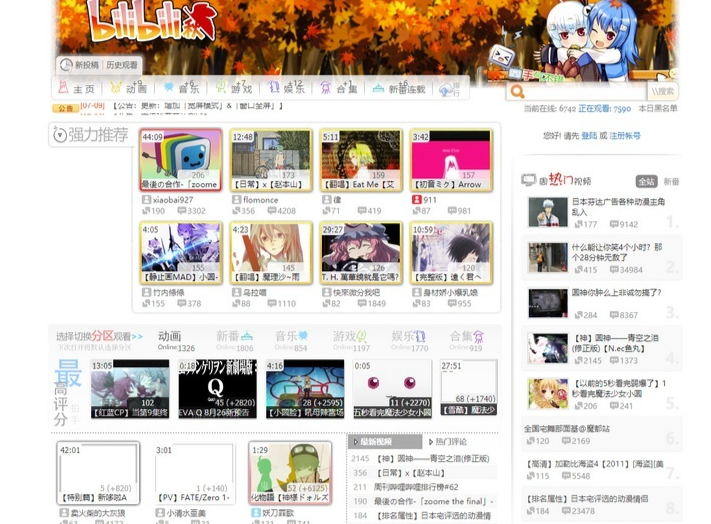Click the 新投稿 link
This screenshot has height=524, width=711.
[x=87, y=65]
